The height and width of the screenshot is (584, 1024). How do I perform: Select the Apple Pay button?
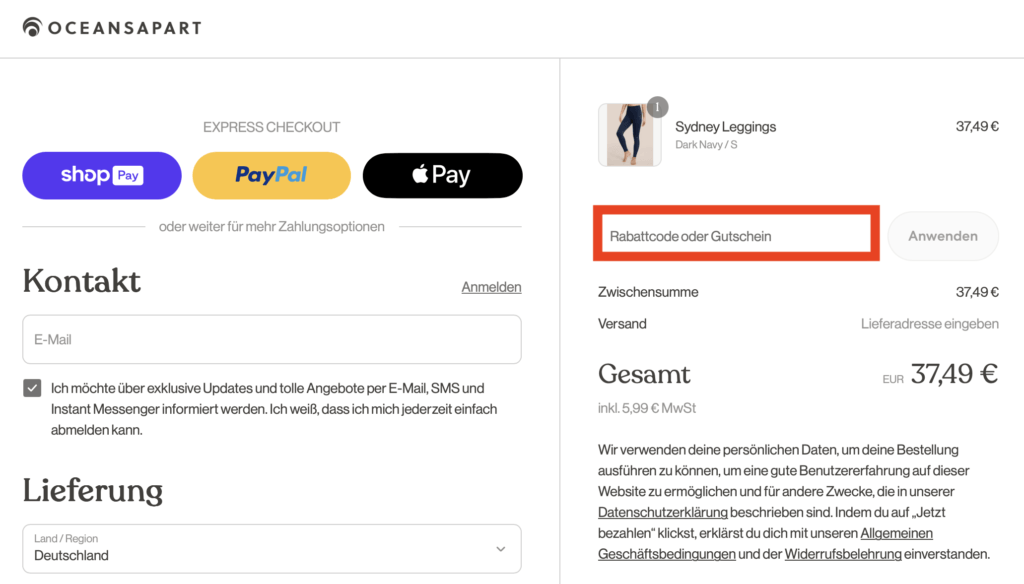[442, 176]
